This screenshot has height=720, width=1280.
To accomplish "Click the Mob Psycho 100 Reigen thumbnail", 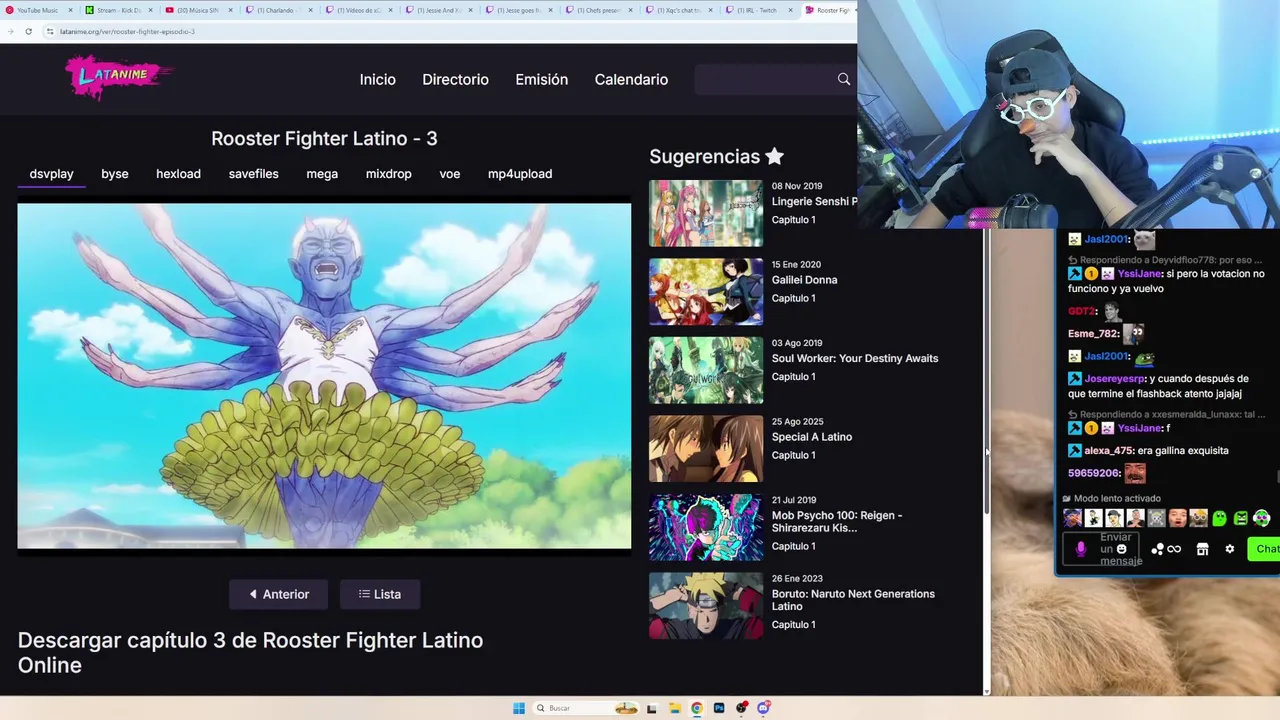I will click(706, 527).
